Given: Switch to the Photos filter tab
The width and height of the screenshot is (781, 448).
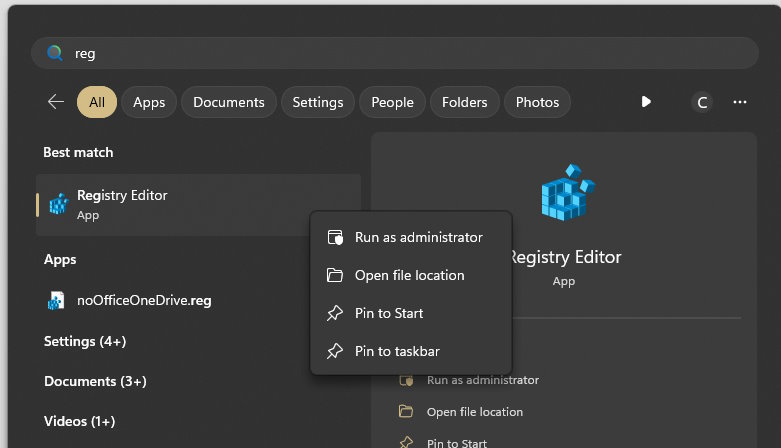Looking at the screenshot, I should pyautogui.click(x=537, y=102).
